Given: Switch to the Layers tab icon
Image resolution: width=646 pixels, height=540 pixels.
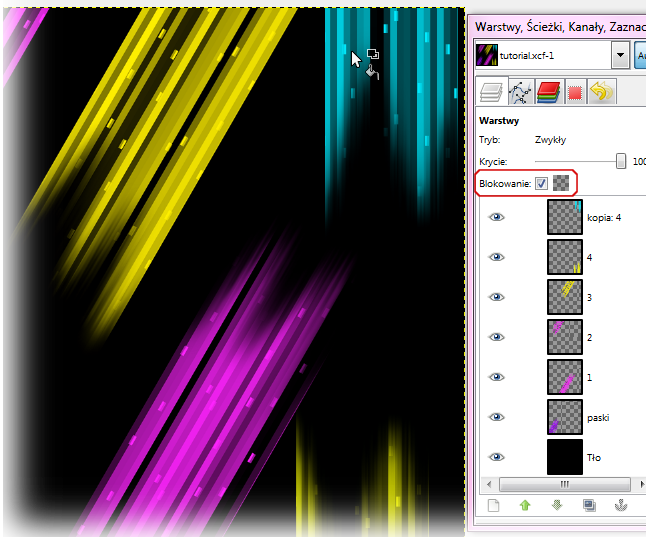Looking at the screenshot, I should (490, 92).
